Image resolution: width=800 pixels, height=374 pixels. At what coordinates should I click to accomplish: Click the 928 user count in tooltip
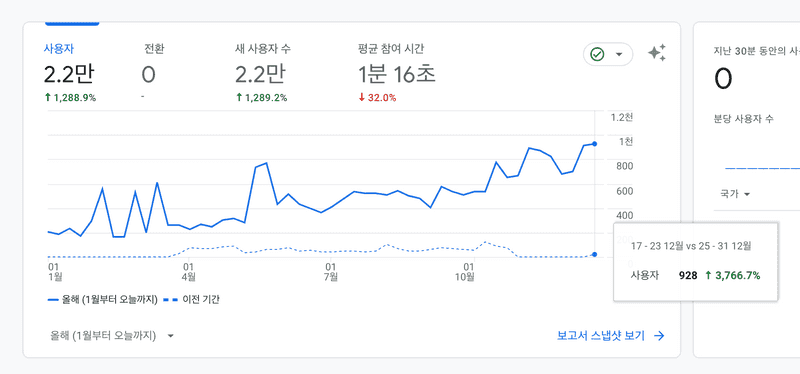point(688,276)
